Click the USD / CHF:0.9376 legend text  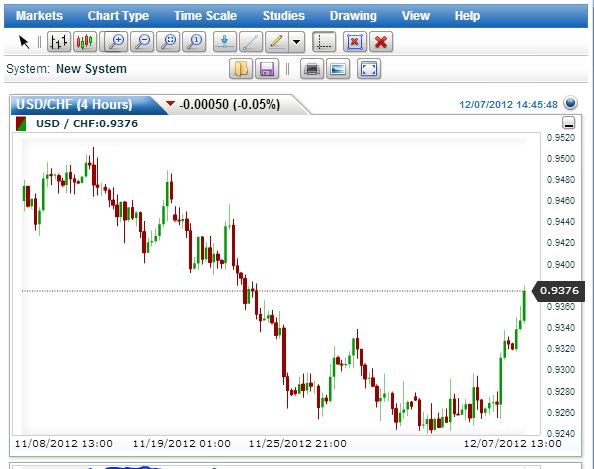tap(87, 124)
